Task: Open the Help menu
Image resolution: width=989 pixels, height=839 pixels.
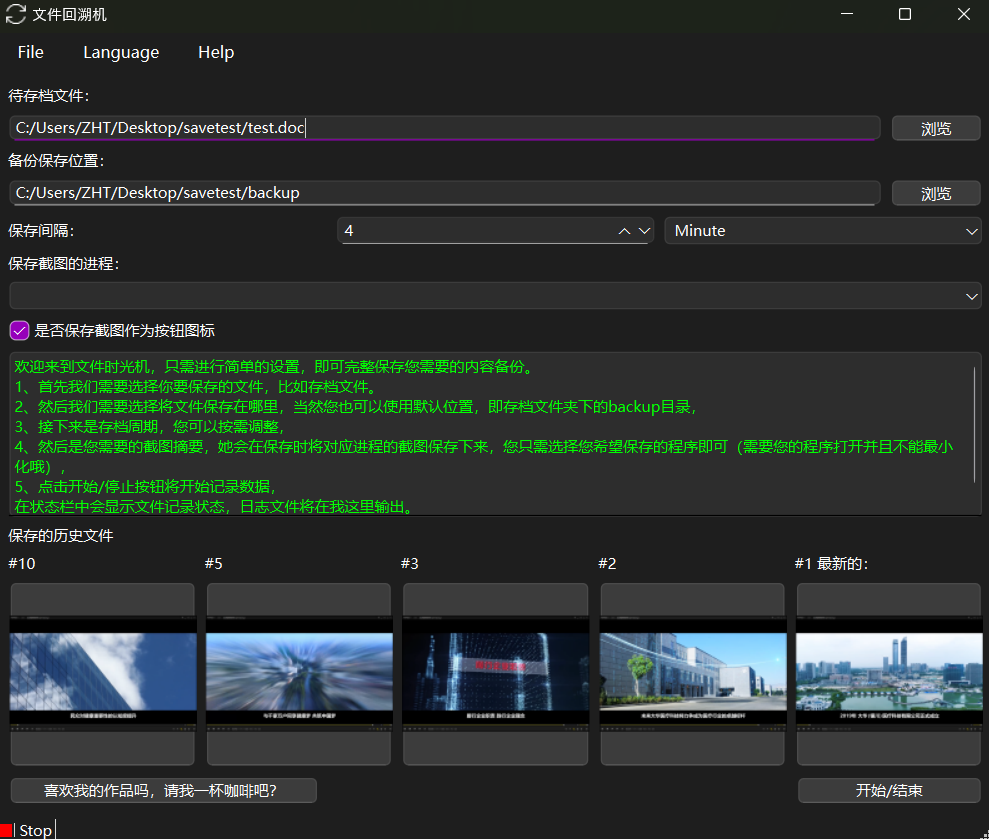Action: click(x=216, y=52)
